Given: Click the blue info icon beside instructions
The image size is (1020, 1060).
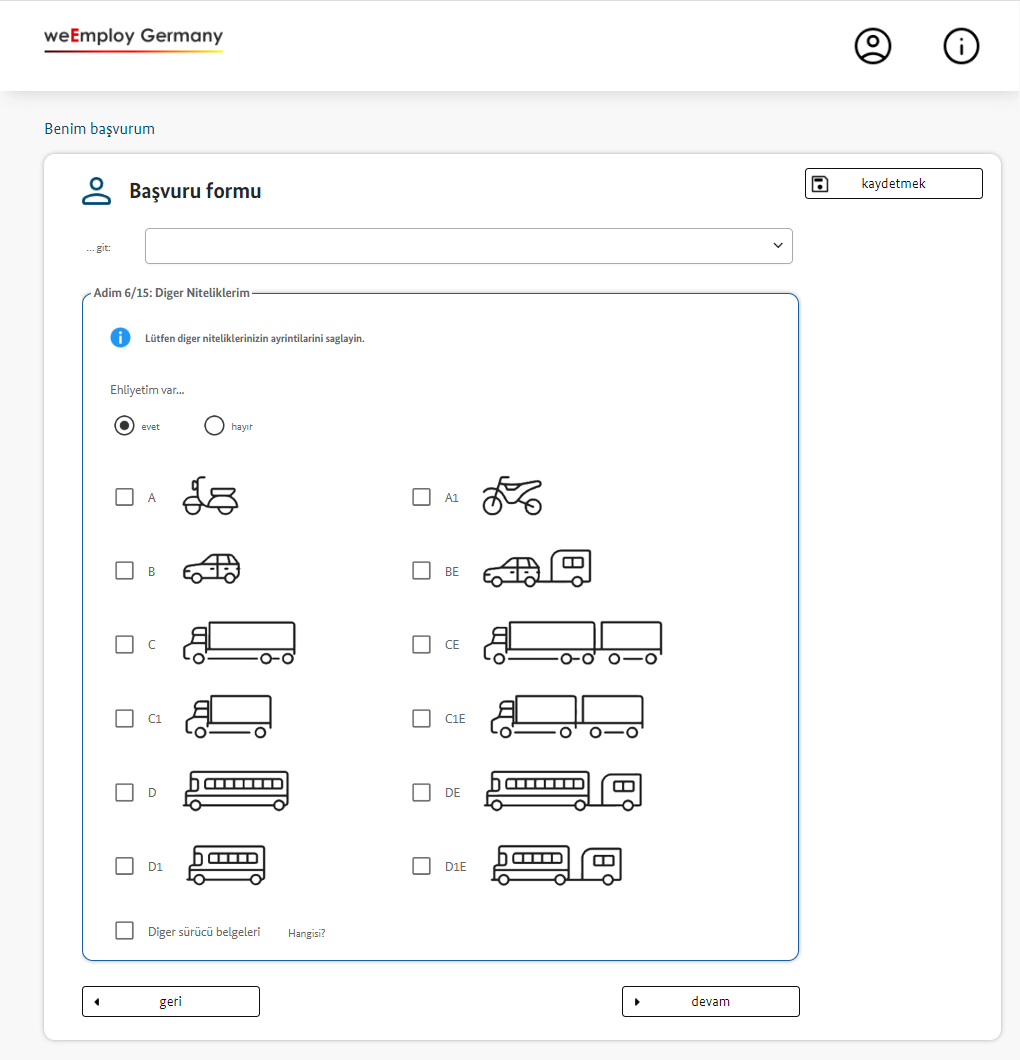Looking at the screenshot, I should tap(120, 337).
